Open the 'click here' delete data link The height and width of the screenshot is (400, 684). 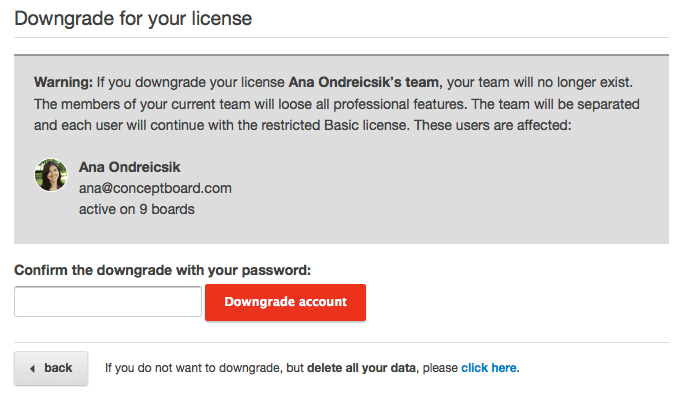[489, 368]
